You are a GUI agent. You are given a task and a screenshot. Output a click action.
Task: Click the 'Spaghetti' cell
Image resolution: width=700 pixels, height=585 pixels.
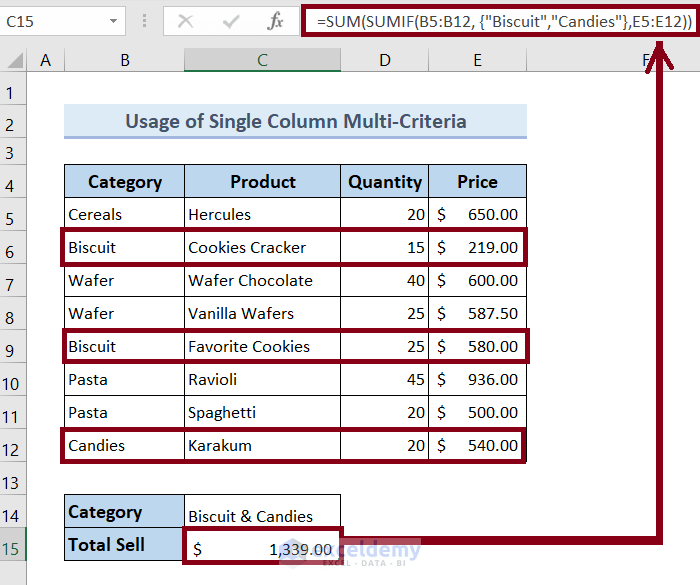coord(262,413)
